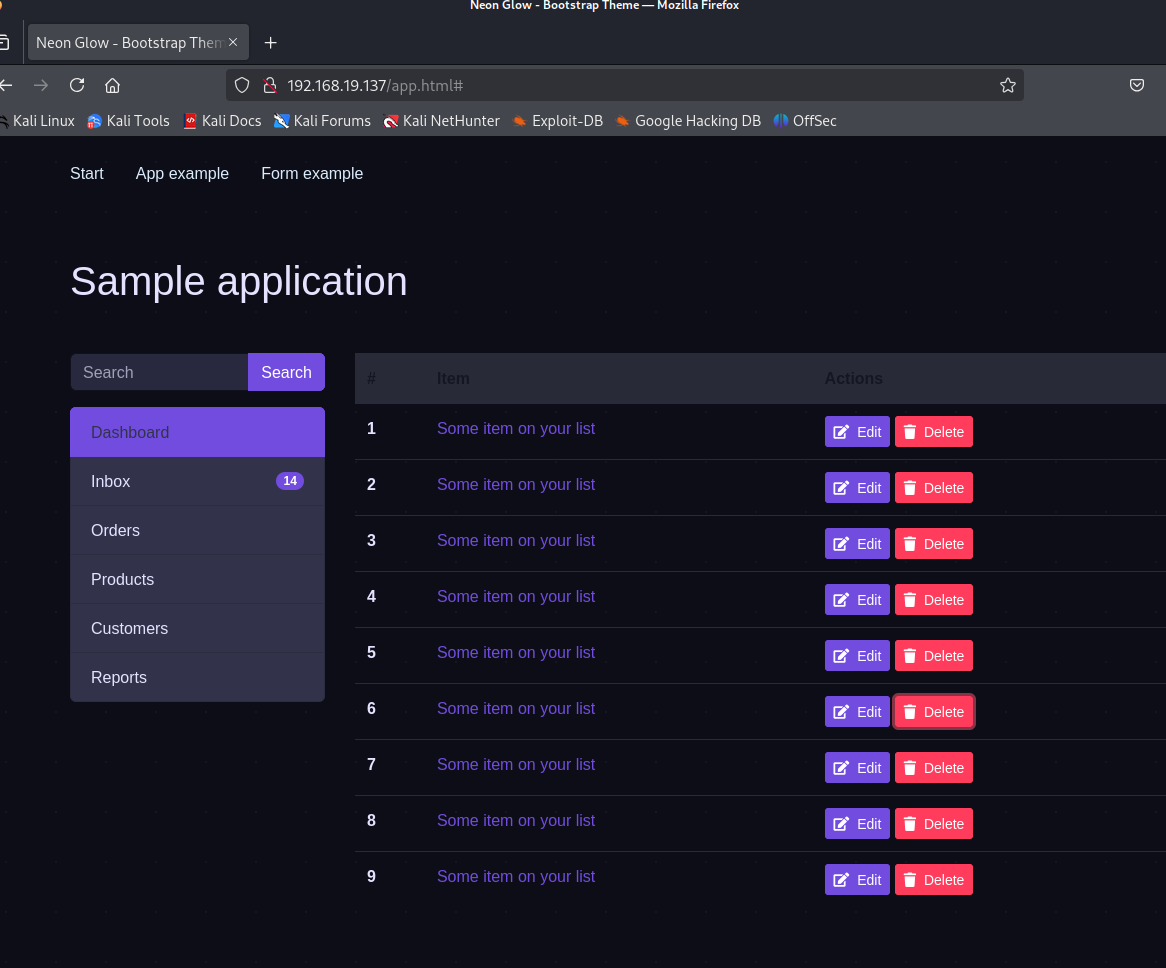Go back to the previous page

point(6,85)
